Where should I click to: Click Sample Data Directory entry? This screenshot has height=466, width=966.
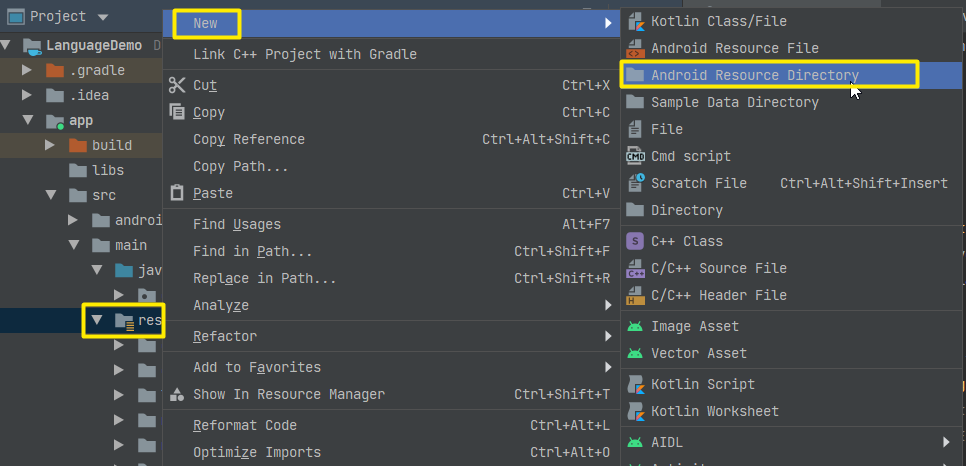[734, 102]
